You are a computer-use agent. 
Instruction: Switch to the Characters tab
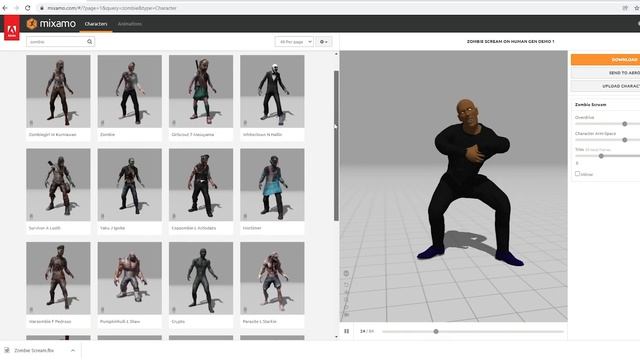click(96, 24)
